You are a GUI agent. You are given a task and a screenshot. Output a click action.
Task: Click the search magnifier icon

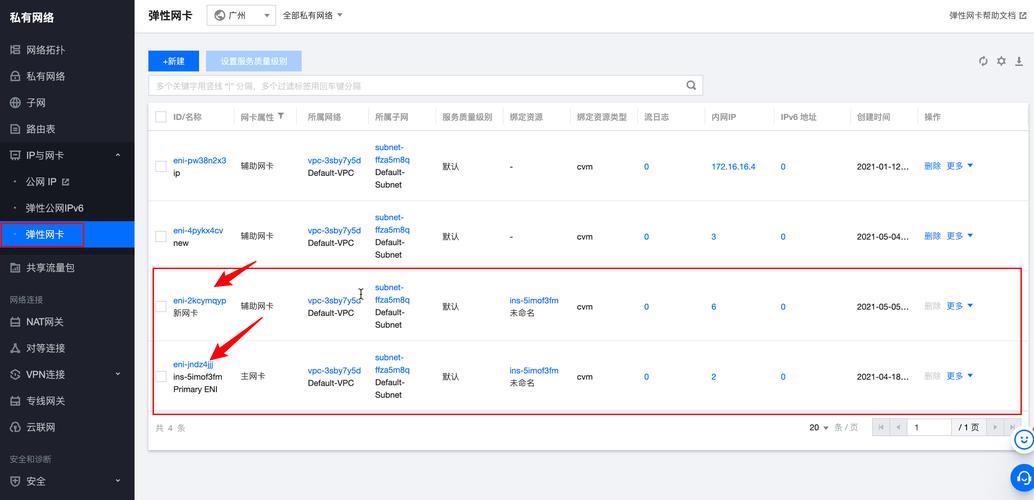pos(691,86)
